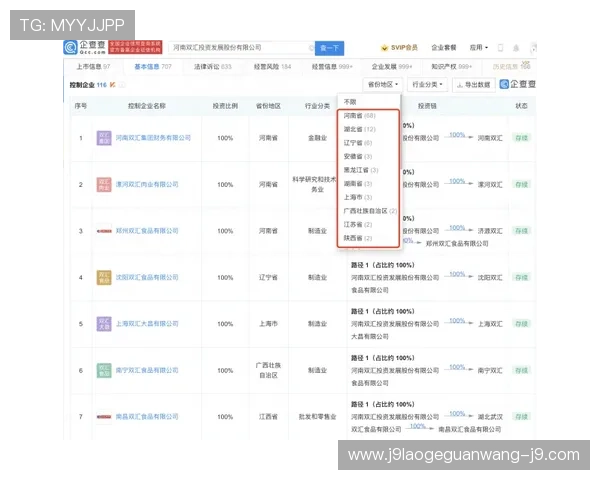This screenshot has width=600, height=480.
Task: Open the 沈阳双汇食品有限公司 link
Action: pos(147,278)
